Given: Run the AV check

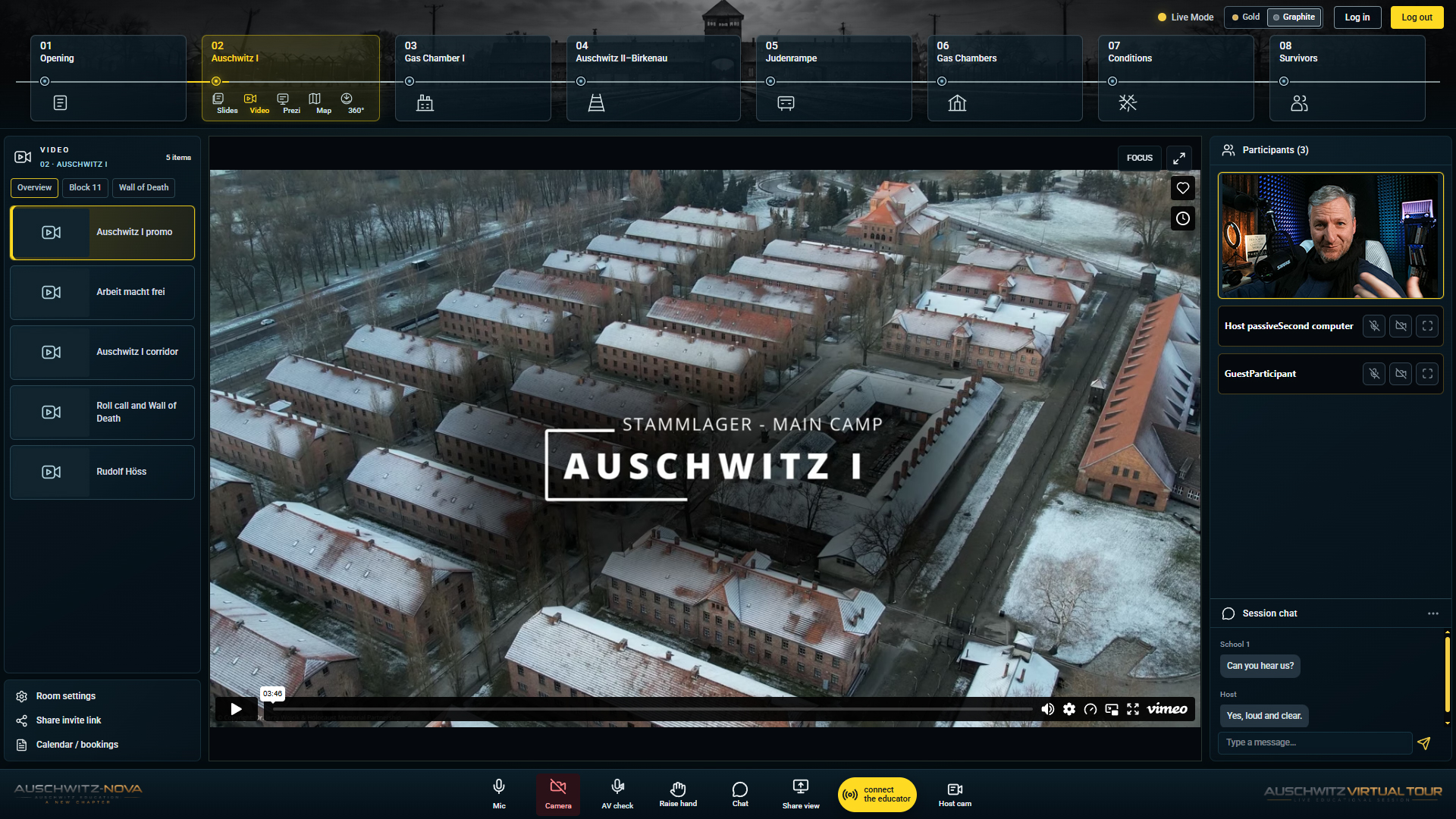Looking at the screenshot, I should point(617,794).
